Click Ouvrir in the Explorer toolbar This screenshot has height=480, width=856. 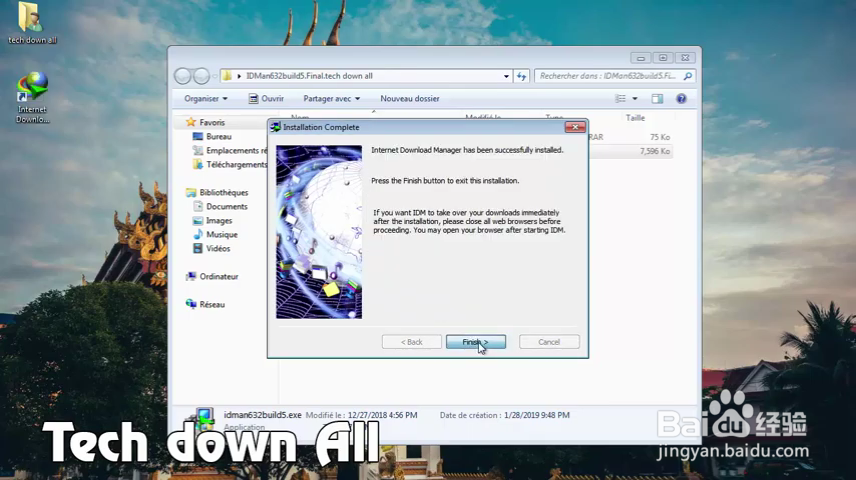[x=266, y=98]
